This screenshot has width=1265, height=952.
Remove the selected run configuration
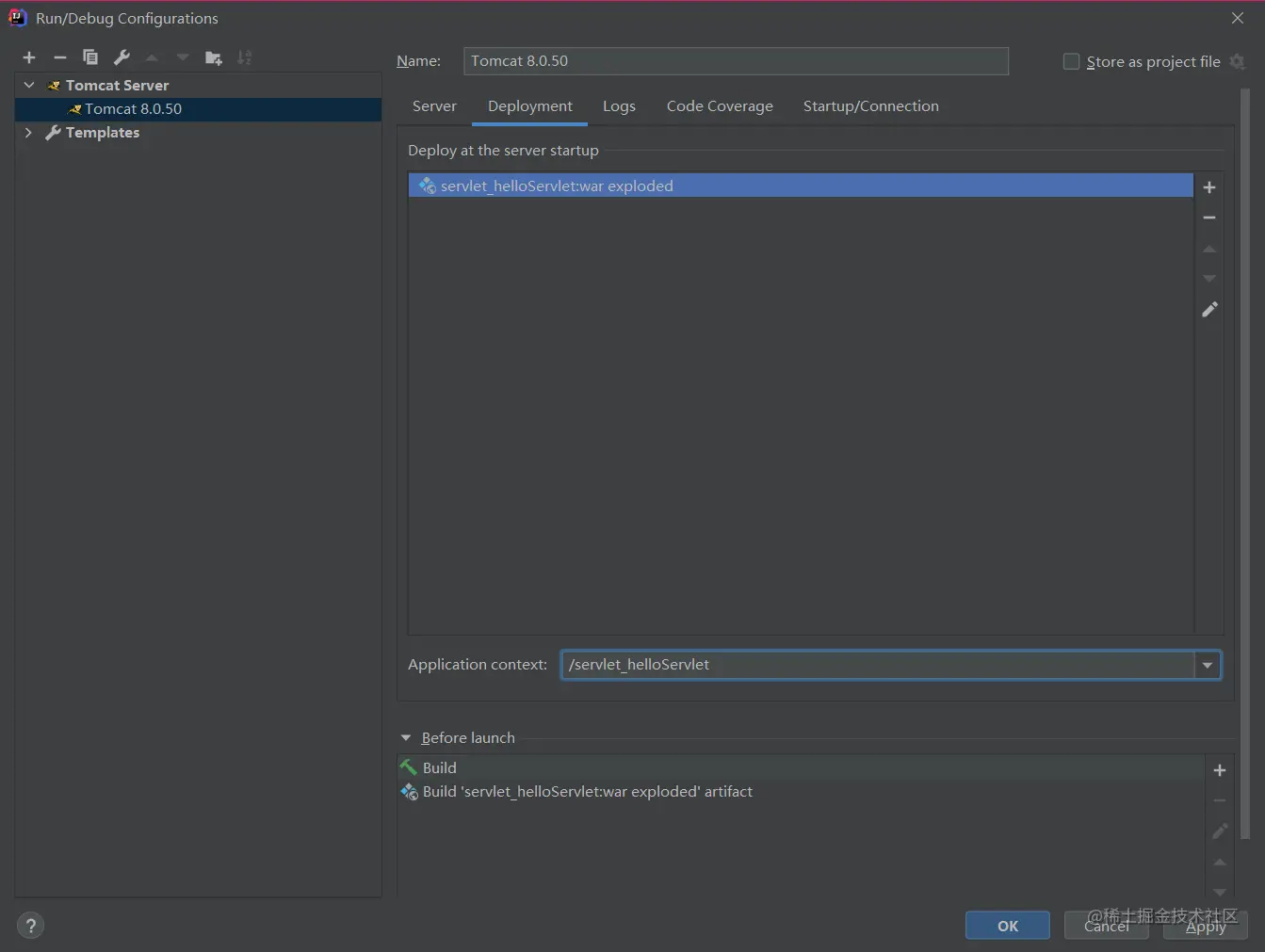click(x=59, y=57)
